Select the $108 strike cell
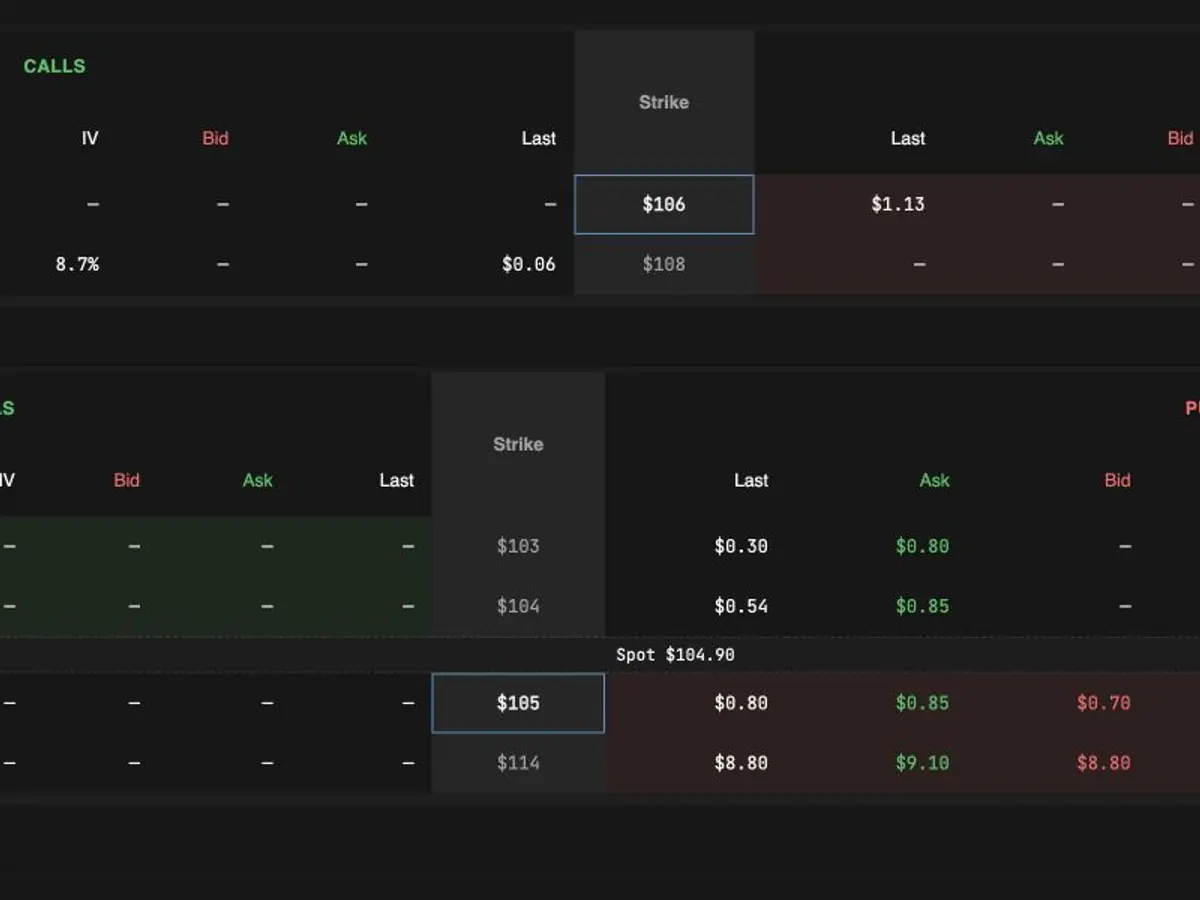The width and height of the screenshot is (1200, 900). tap(664, 264)
